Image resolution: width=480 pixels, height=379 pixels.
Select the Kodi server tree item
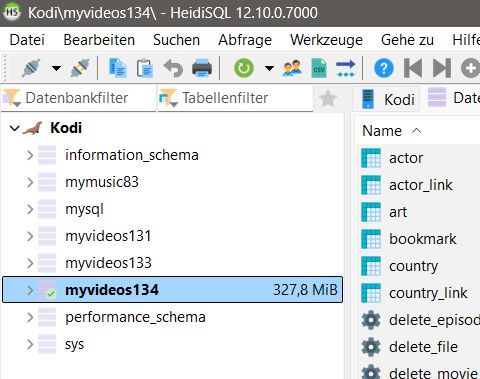pyautogui.click(x=66, y=128)
